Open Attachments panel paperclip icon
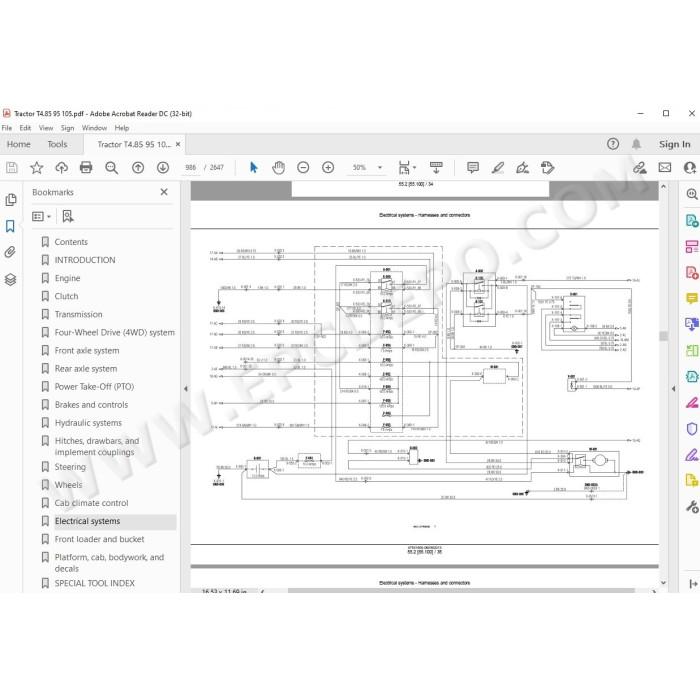700x700 pixels. tap(10, 252)
